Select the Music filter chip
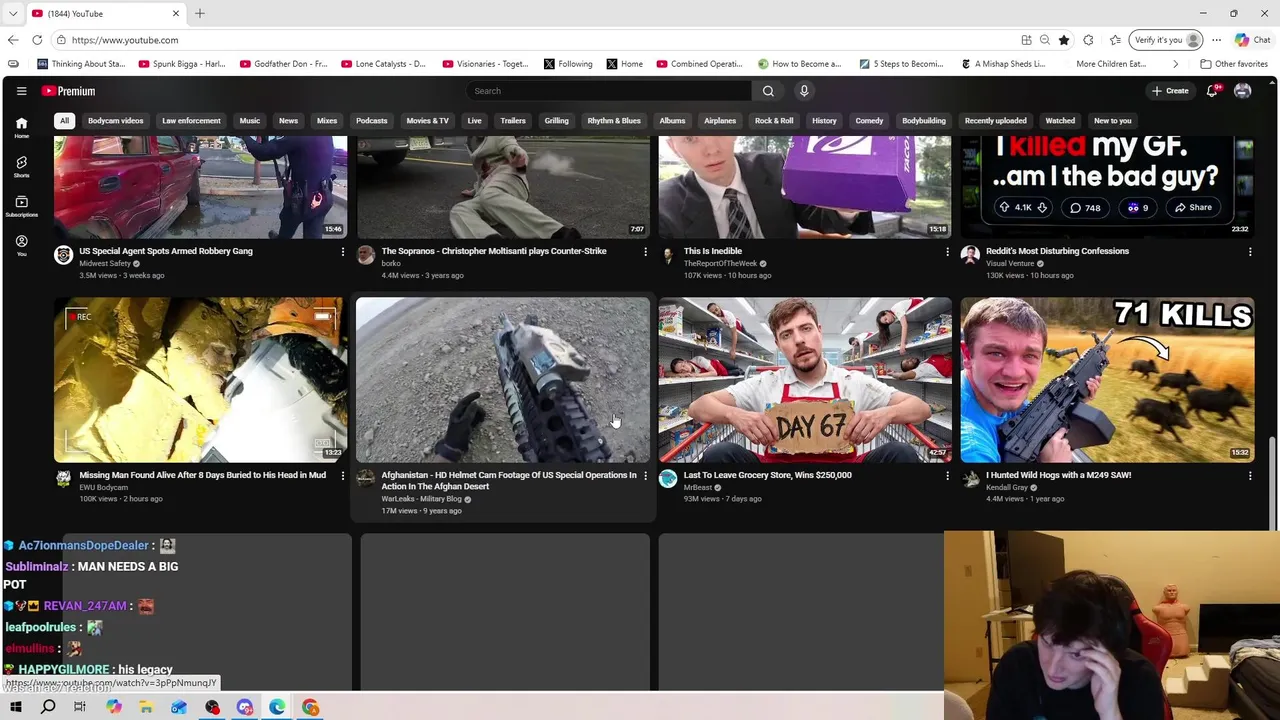Image resolution: width=1280 pixels, height=720 pixels. click(x=249, y=121)
